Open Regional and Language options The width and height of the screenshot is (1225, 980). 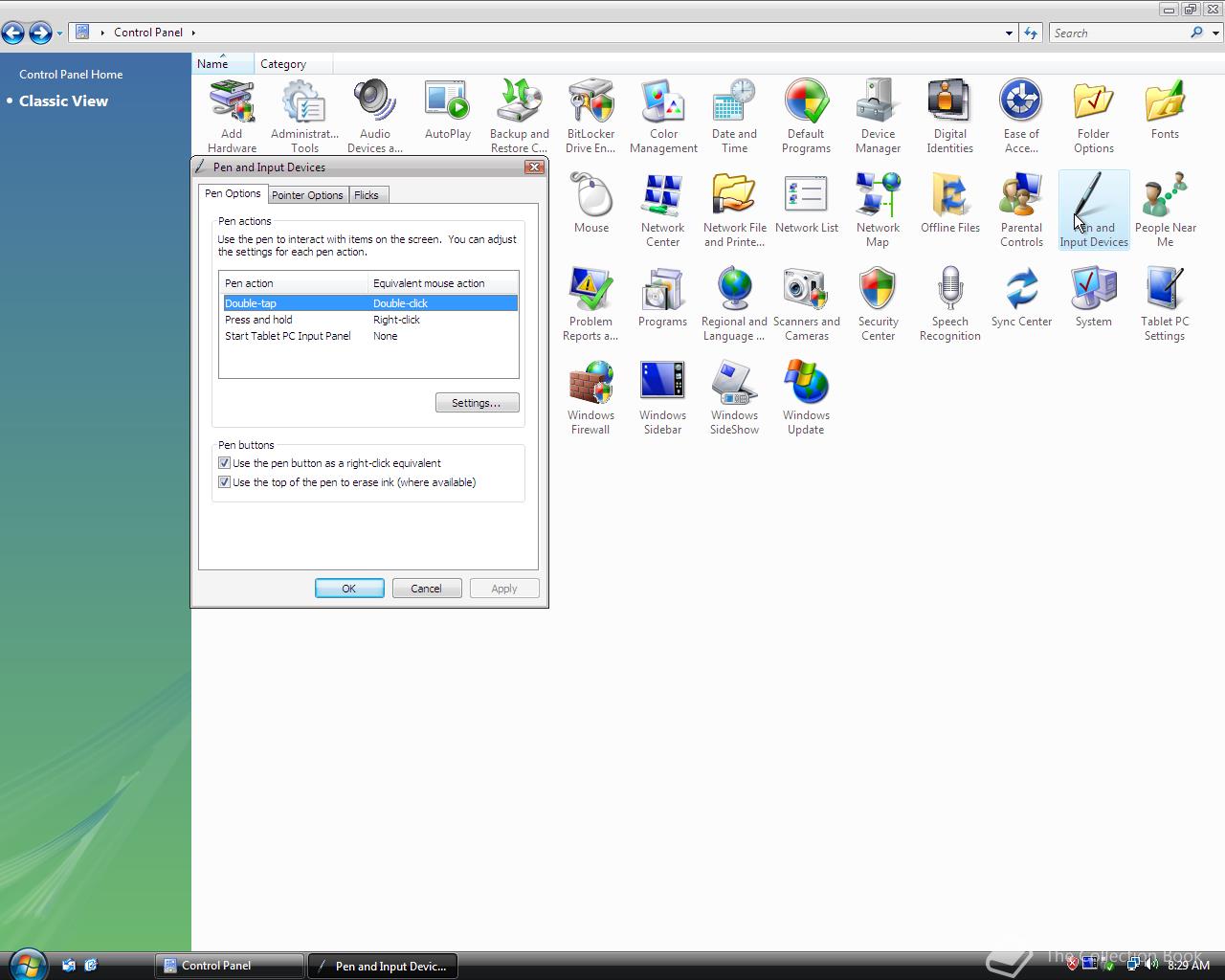pos(734,304)
